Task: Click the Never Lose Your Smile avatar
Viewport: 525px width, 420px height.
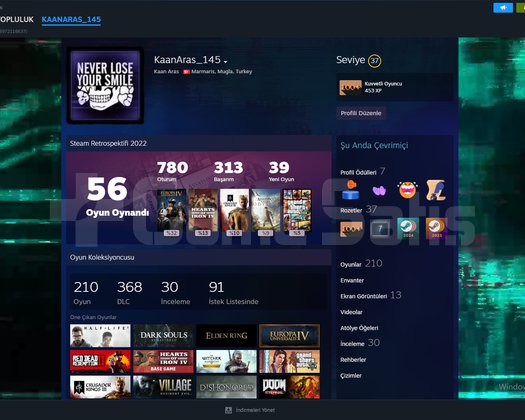Action: click(105, 85)
